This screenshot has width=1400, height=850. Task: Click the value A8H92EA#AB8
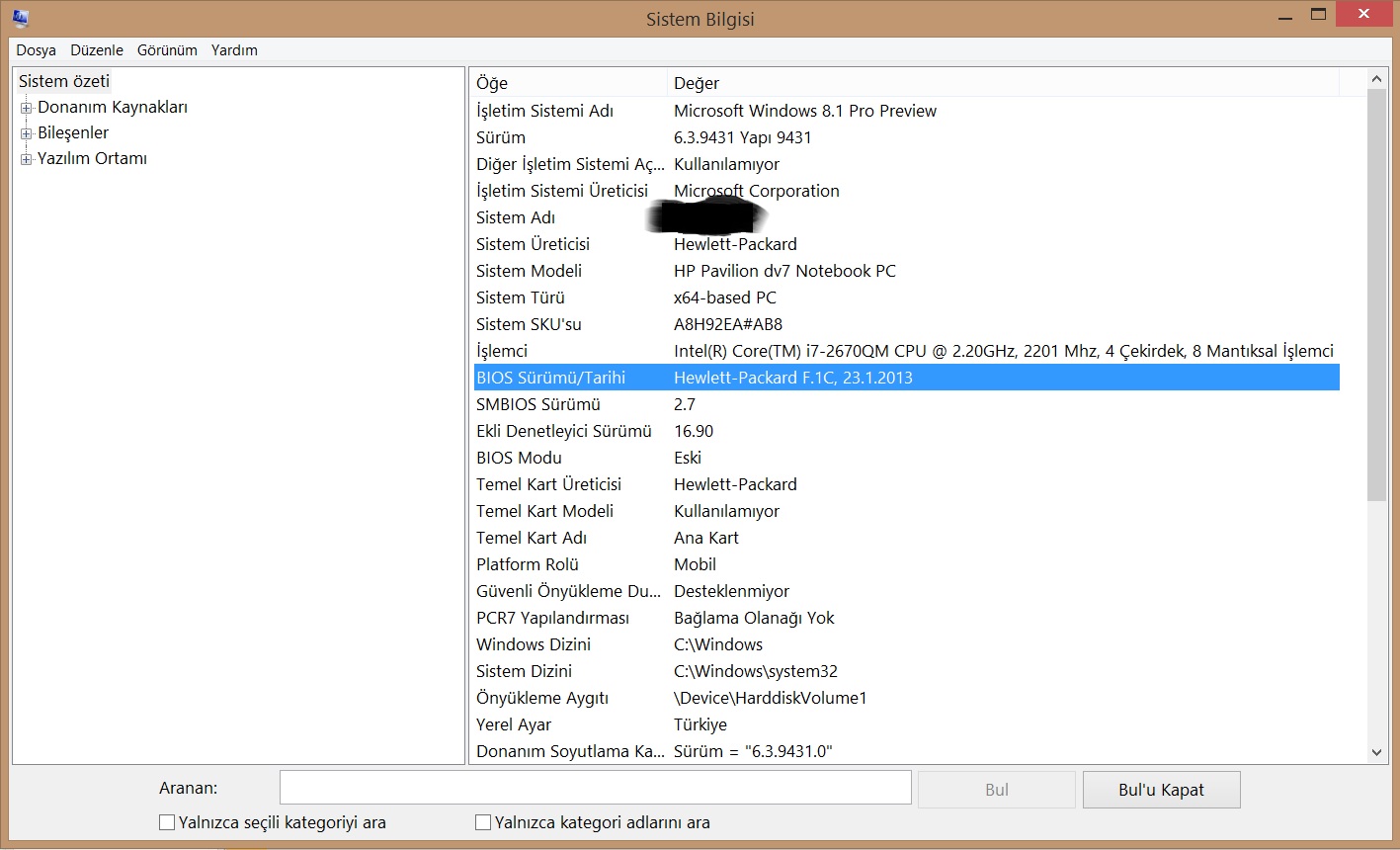pyautogui.click(x=728, y=324)
